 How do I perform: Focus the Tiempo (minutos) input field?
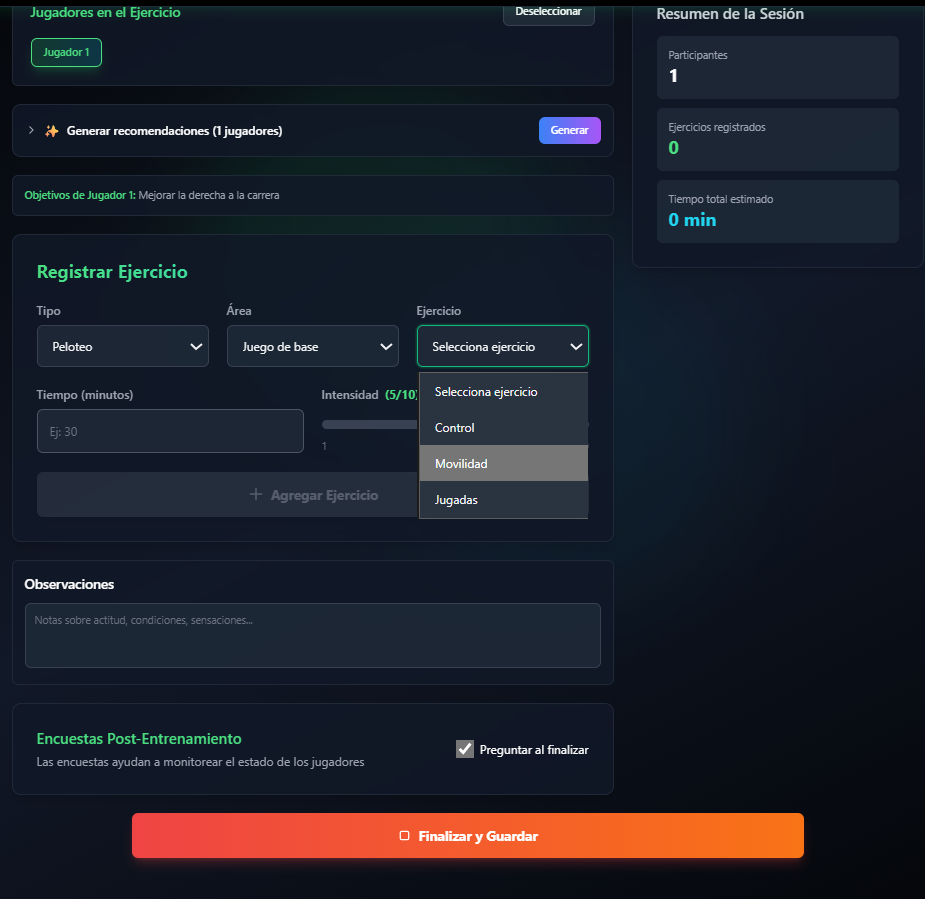(170, 431)
